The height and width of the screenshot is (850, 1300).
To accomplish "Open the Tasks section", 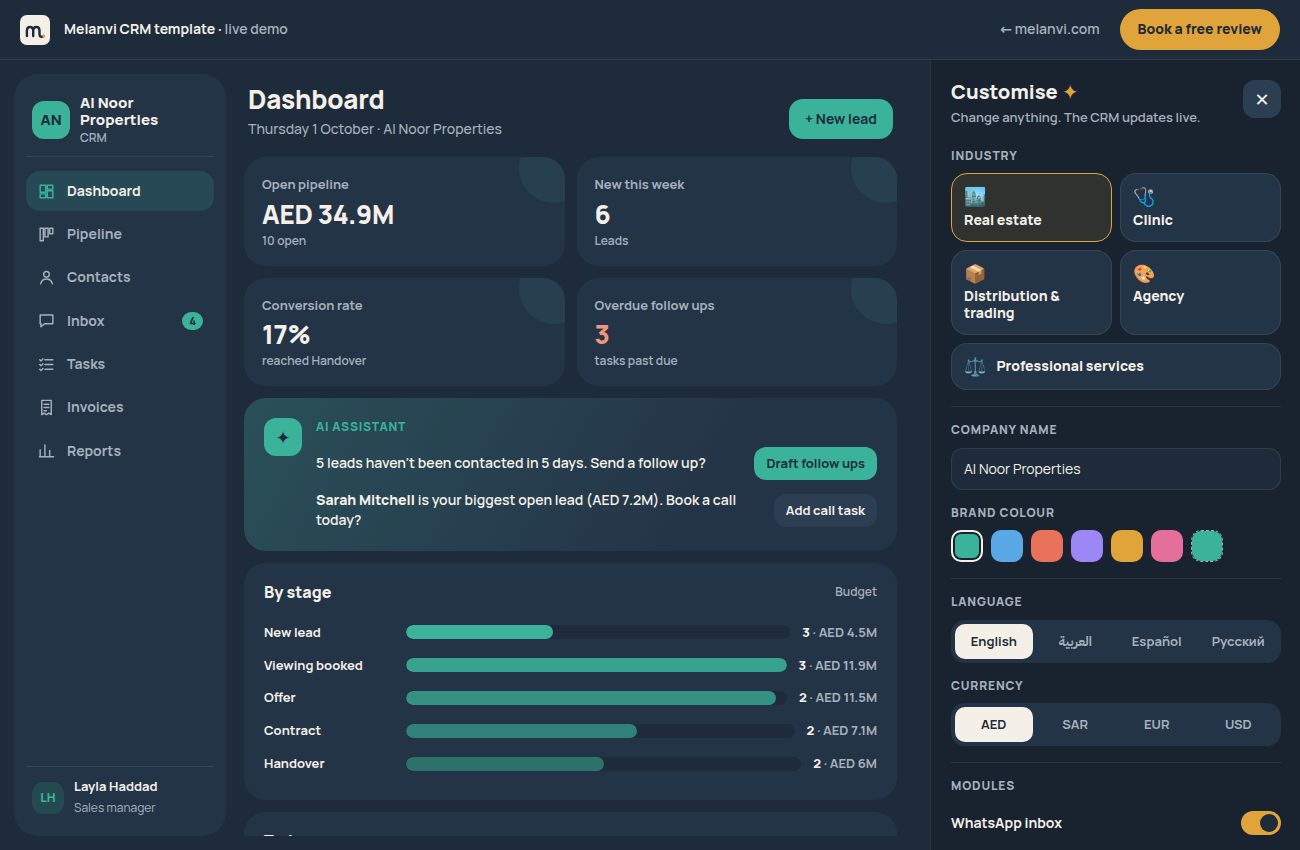I will (120, 364).
